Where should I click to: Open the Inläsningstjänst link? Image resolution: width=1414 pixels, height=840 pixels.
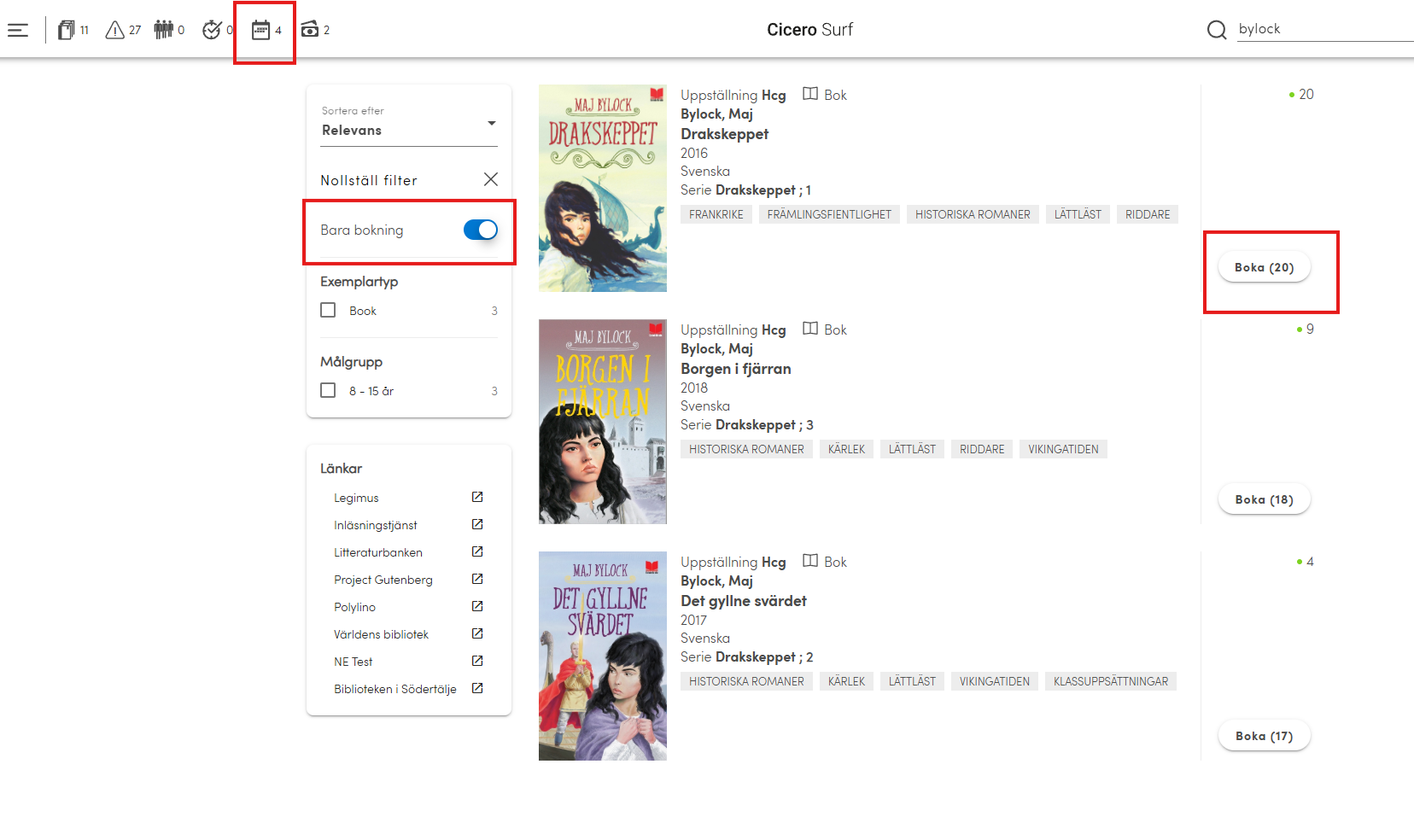(376, 525)
